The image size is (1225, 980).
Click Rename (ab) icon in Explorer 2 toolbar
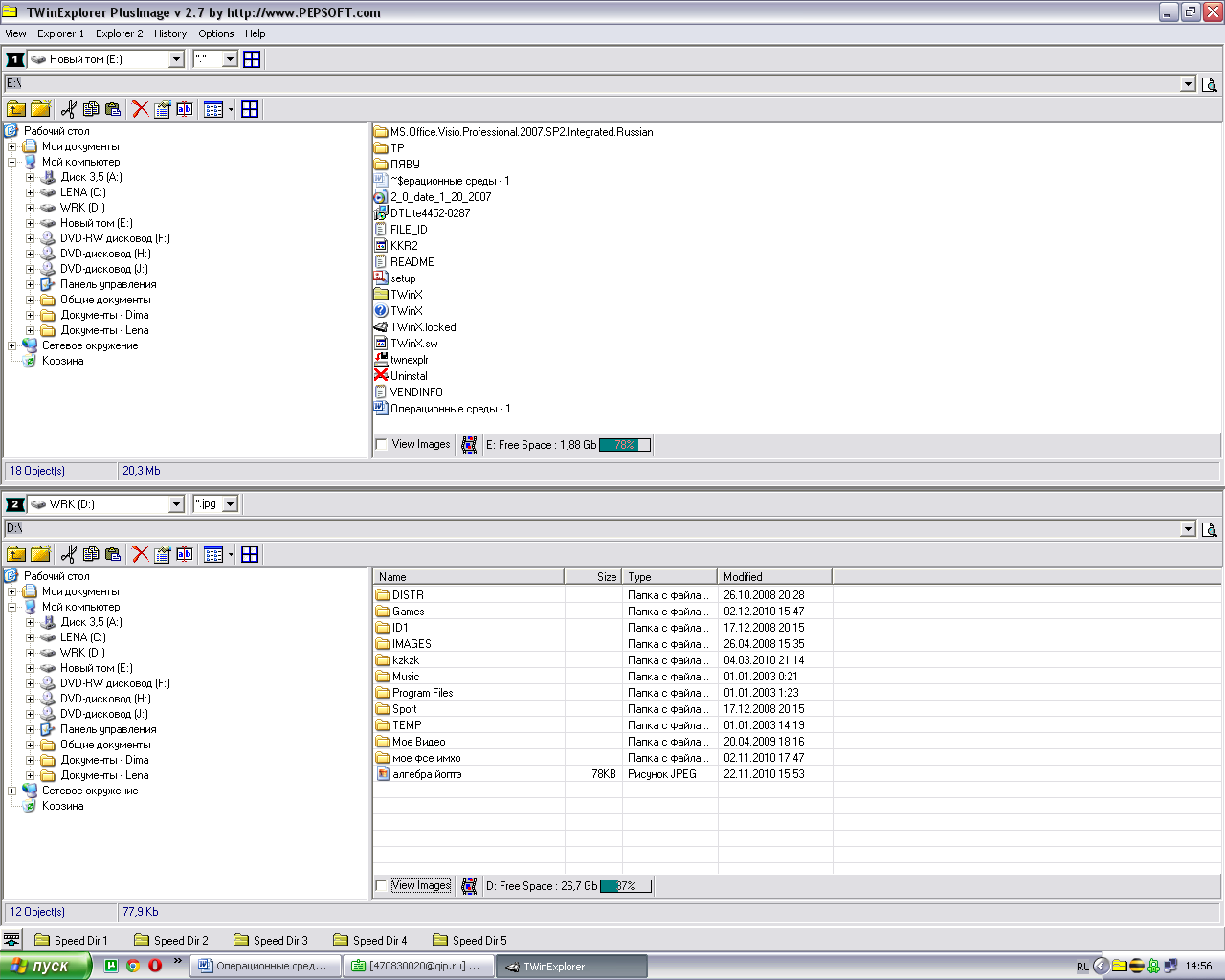pos(185,554)
